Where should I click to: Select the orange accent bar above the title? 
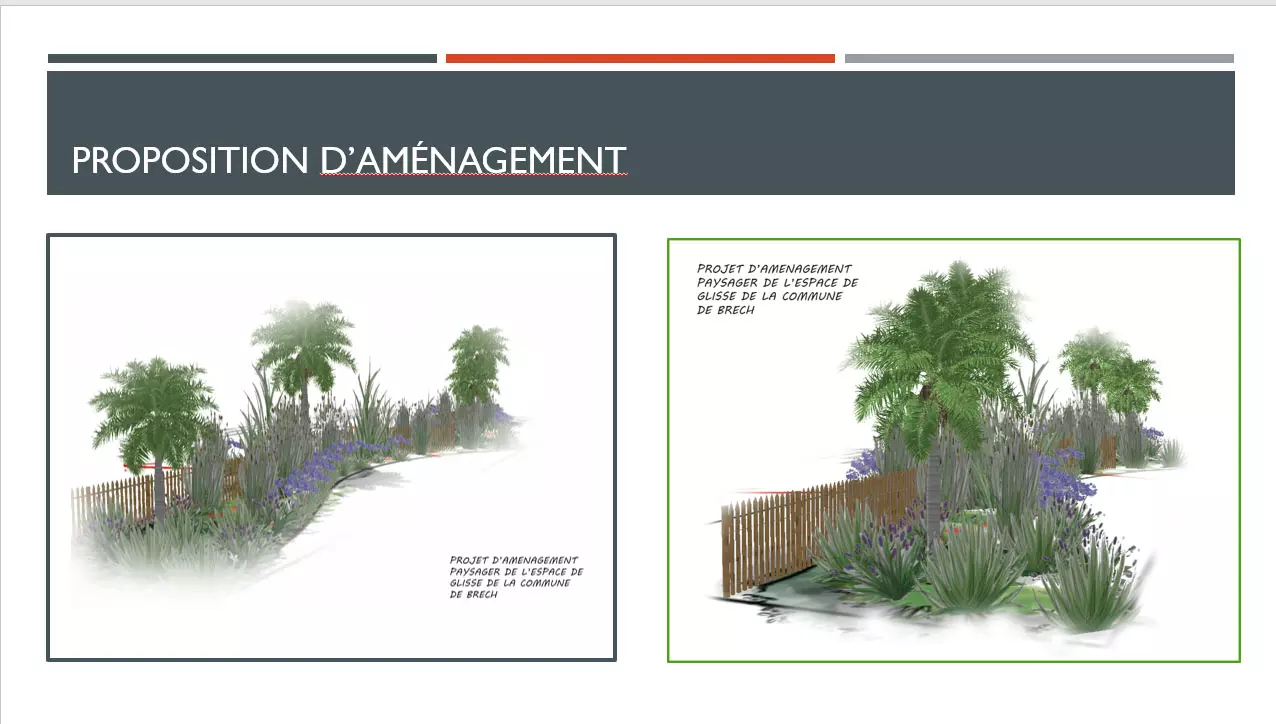[x=640, y=59]
